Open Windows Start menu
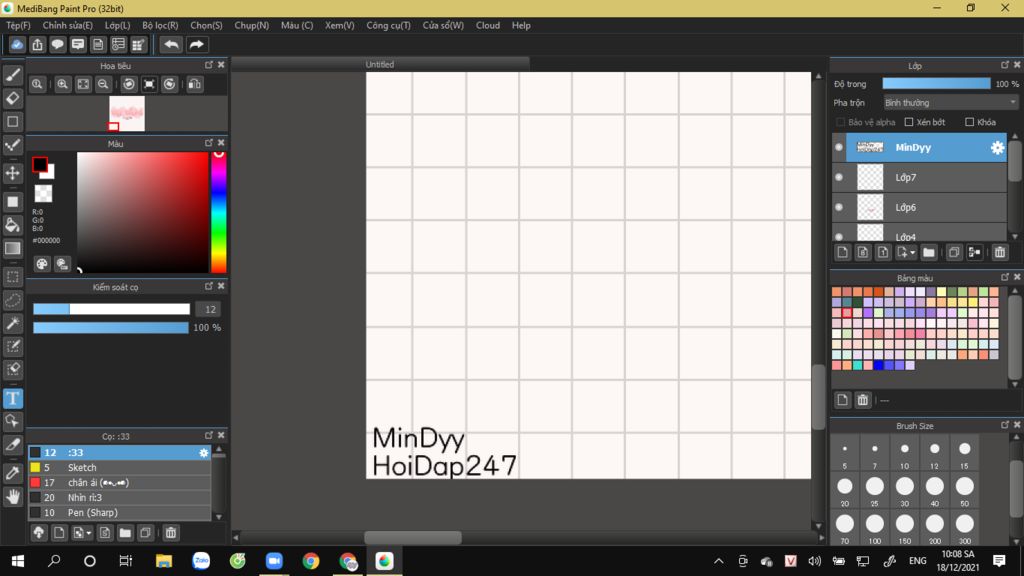Screen dimensions: 1024x576 [x=18, y=561]
